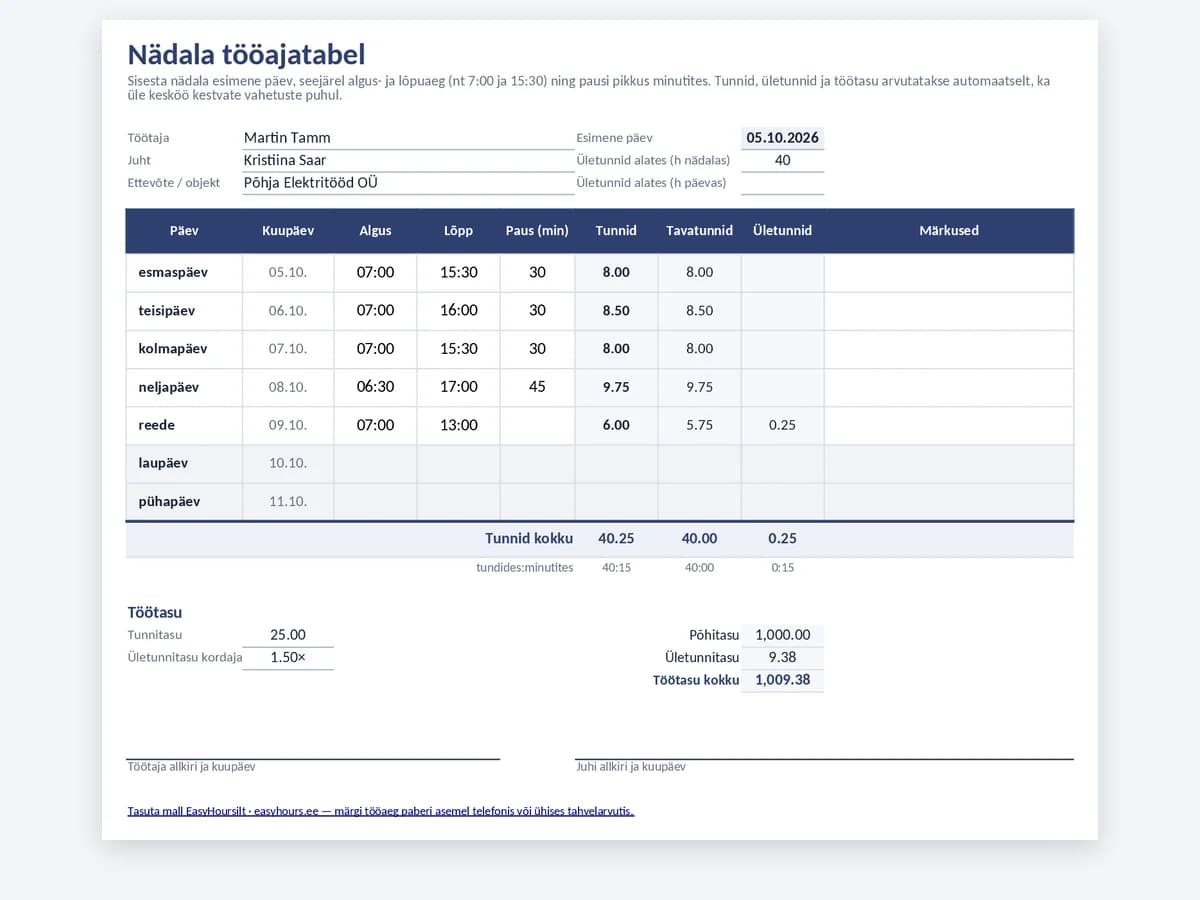Click the Märkused column header

tap(949, 231)
